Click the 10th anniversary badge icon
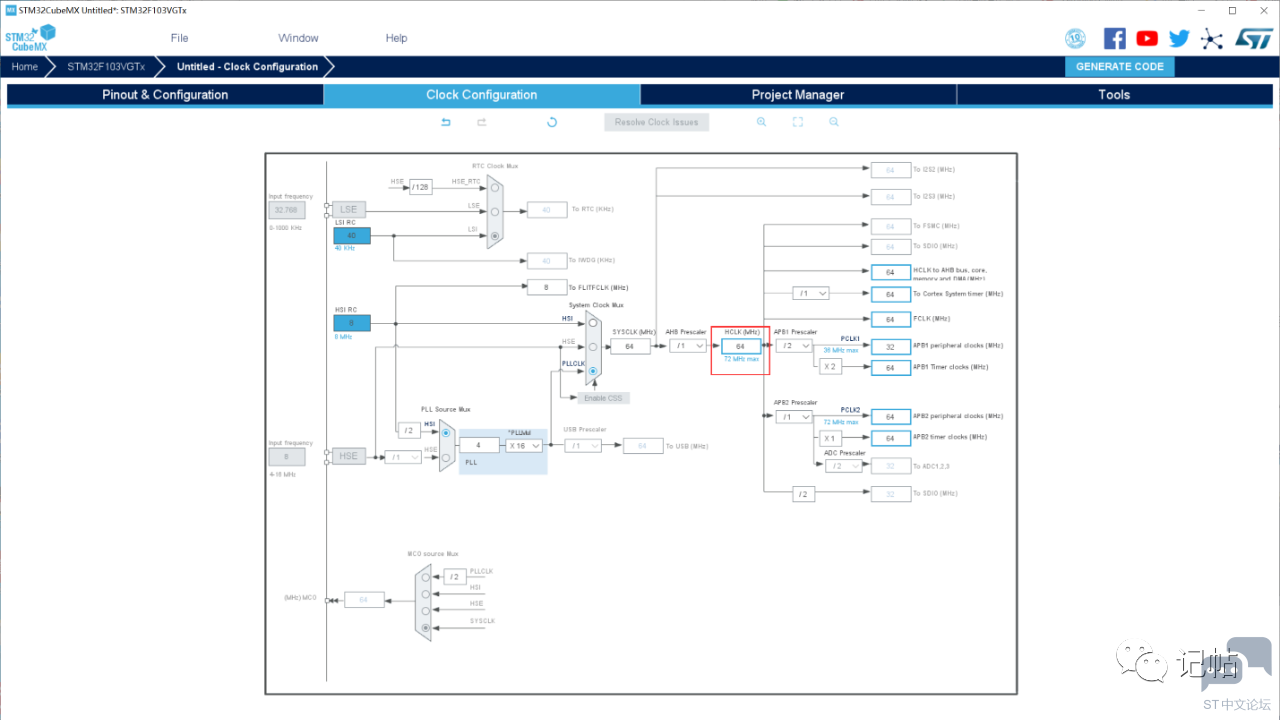Image resolution: width=1280 pixels, height=720 pixels. point(1076,38)
